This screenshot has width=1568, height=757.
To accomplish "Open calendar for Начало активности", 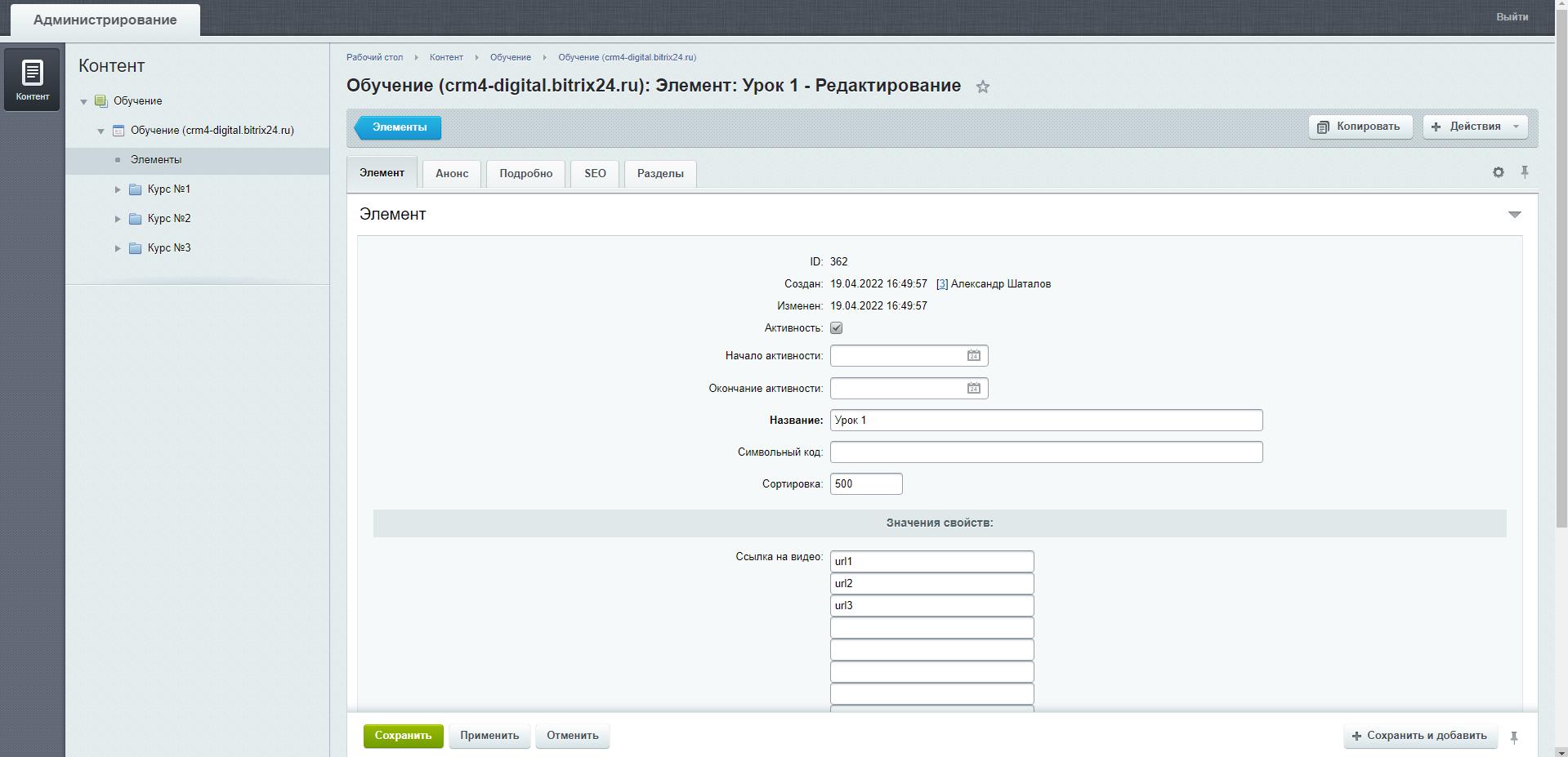I will (x=973, y=356).
